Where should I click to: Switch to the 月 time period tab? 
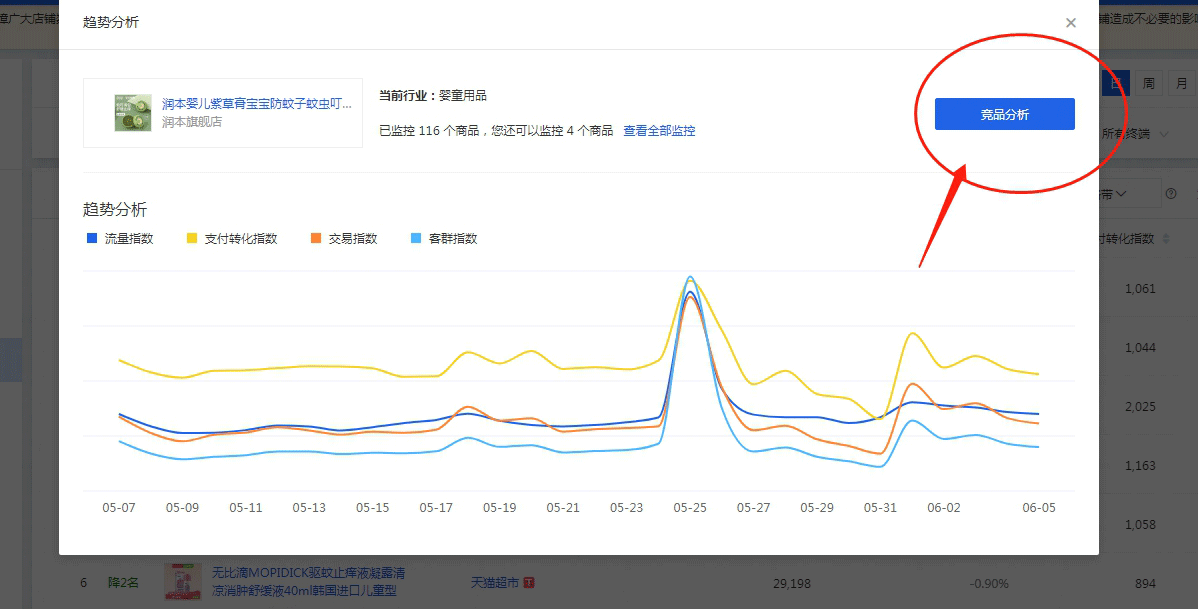[x=1181, y=83]
